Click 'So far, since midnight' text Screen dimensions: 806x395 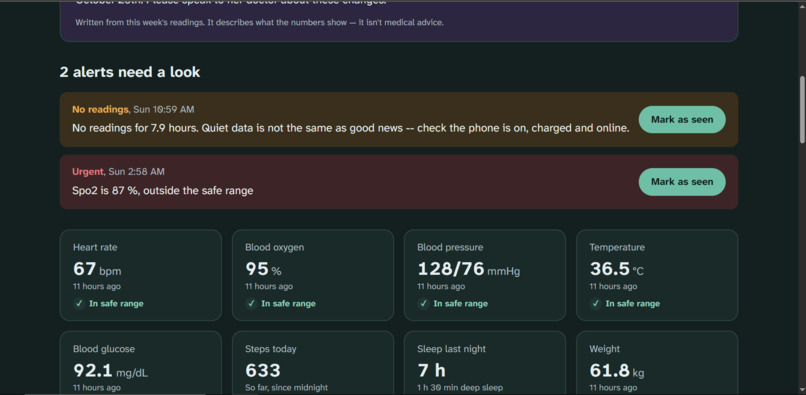[x=286, y=388]
